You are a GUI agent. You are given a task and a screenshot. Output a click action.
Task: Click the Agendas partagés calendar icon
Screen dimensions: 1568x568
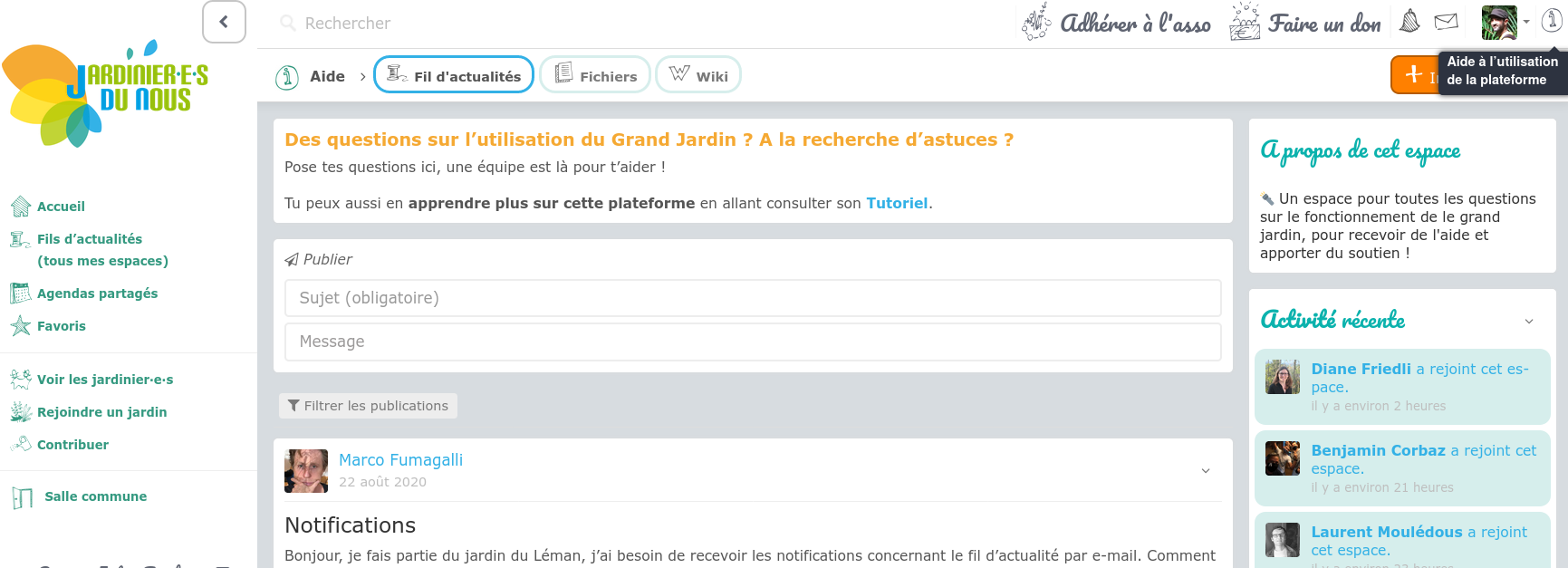tap(20, 294)
